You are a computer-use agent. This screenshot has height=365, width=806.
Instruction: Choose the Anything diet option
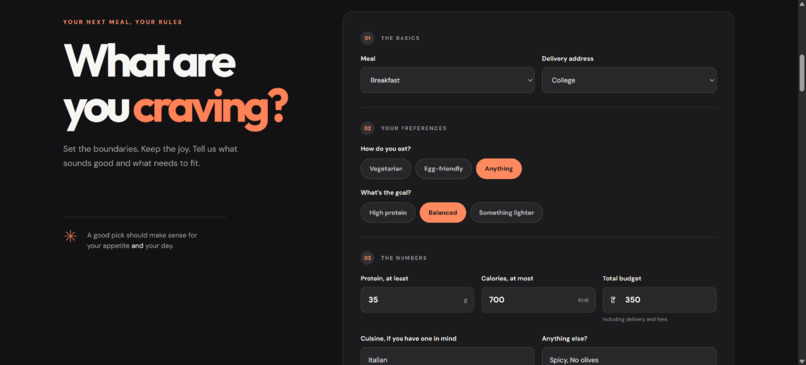(x=499, y=169)
